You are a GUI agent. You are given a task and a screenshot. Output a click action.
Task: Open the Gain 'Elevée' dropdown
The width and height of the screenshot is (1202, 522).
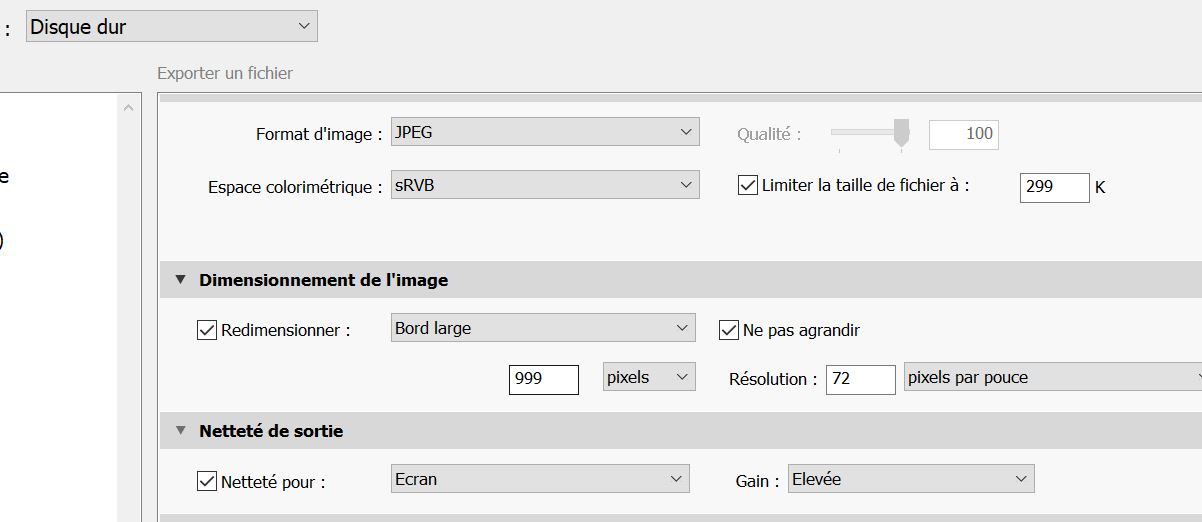910,479
